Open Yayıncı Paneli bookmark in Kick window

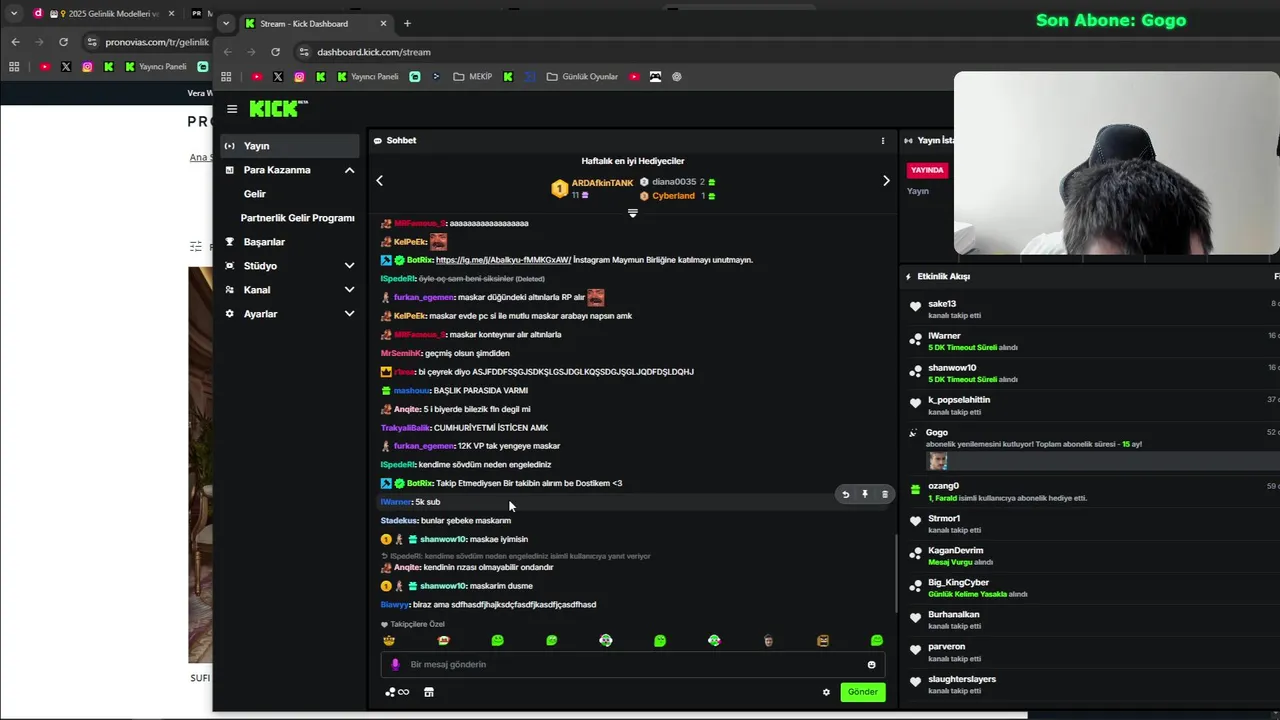point(368,77)
